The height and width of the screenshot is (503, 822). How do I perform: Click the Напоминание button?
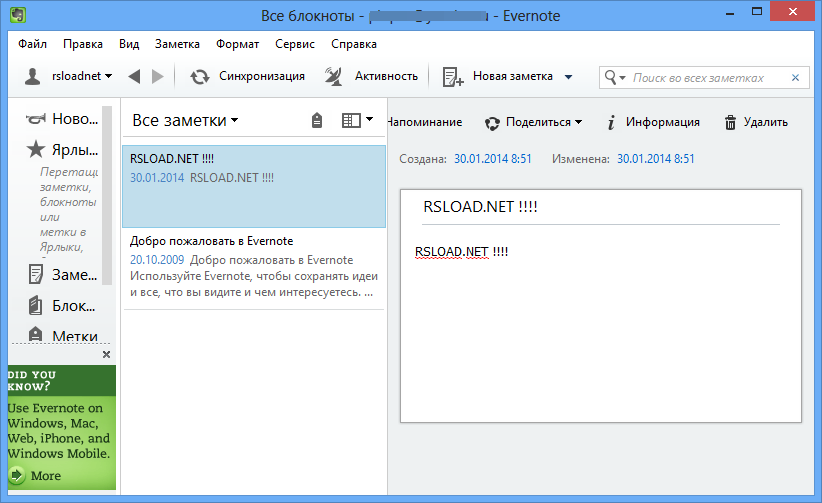tap(425, 122)
